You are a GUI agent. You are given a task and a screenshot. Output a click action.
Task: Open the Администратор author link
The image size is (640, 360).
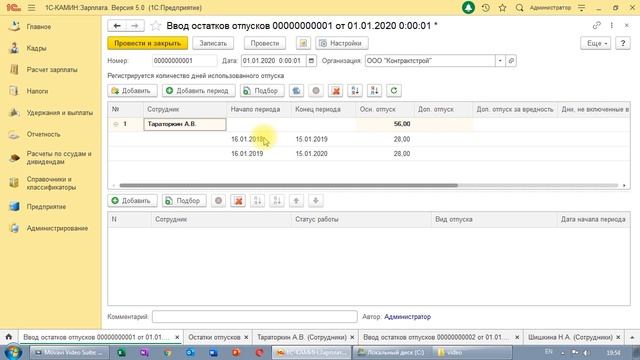[407, 317]
